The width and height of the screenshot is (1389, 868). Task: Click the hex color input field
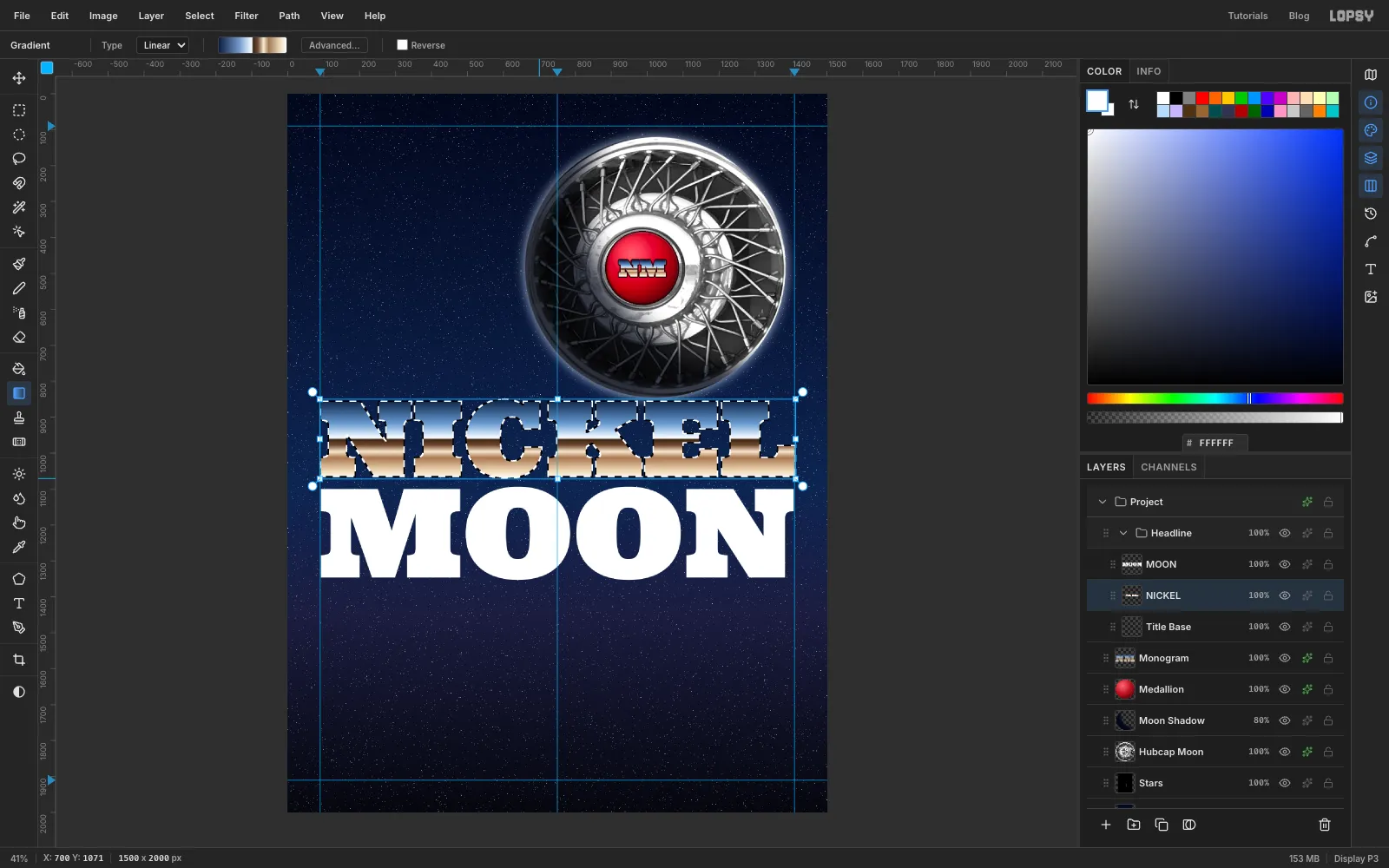tap(1215, 443)
